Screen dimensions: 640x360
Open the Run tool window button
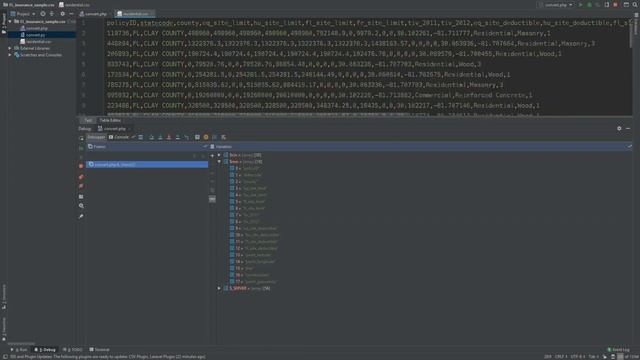point(19,350)
